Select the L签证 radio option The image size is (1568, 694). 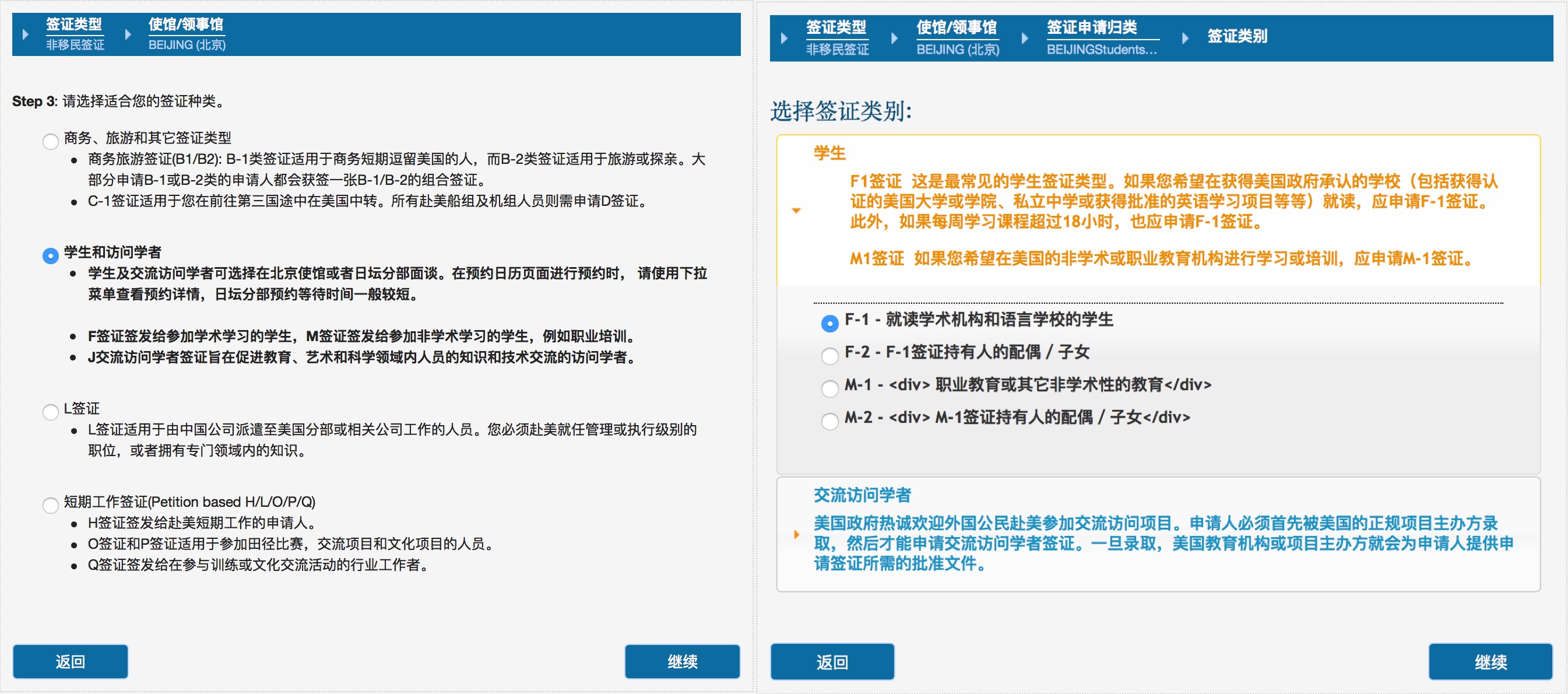51,412
